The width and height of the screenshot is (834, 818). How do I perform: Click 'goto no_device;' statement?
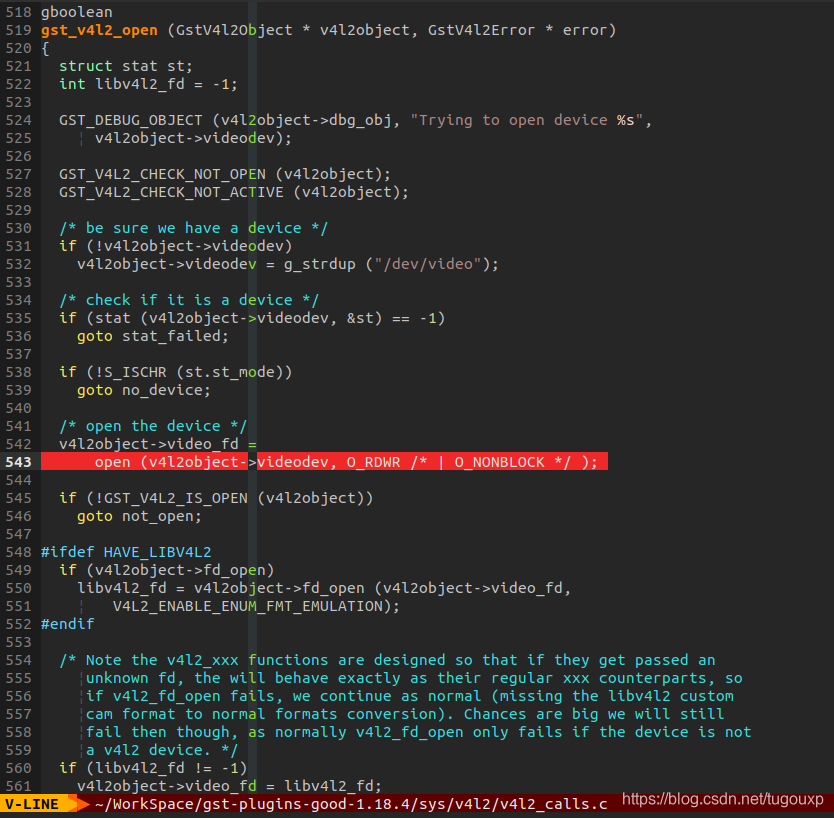click(x=144, y=390)
